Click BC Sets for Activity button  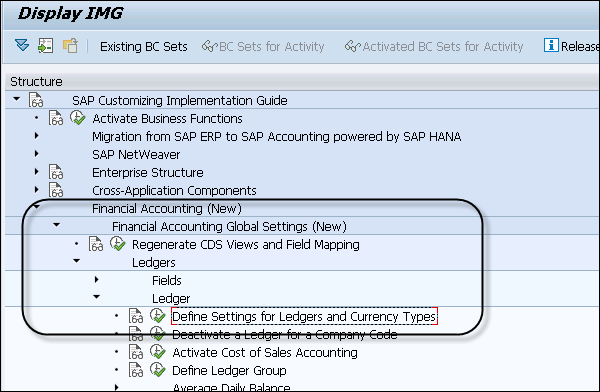coord(263,47)
